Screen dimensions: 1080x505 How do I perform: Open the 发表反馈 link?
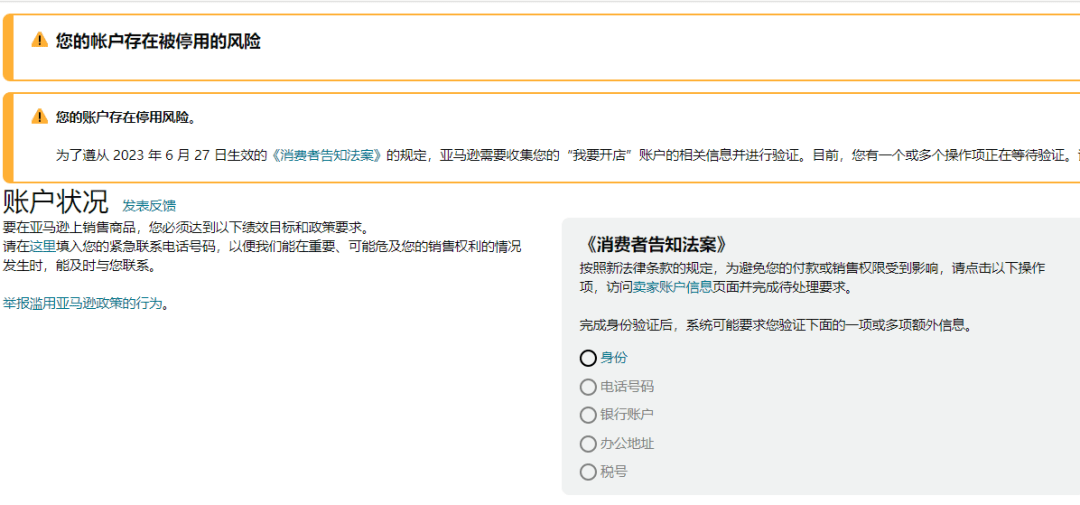tap(149, 205)
